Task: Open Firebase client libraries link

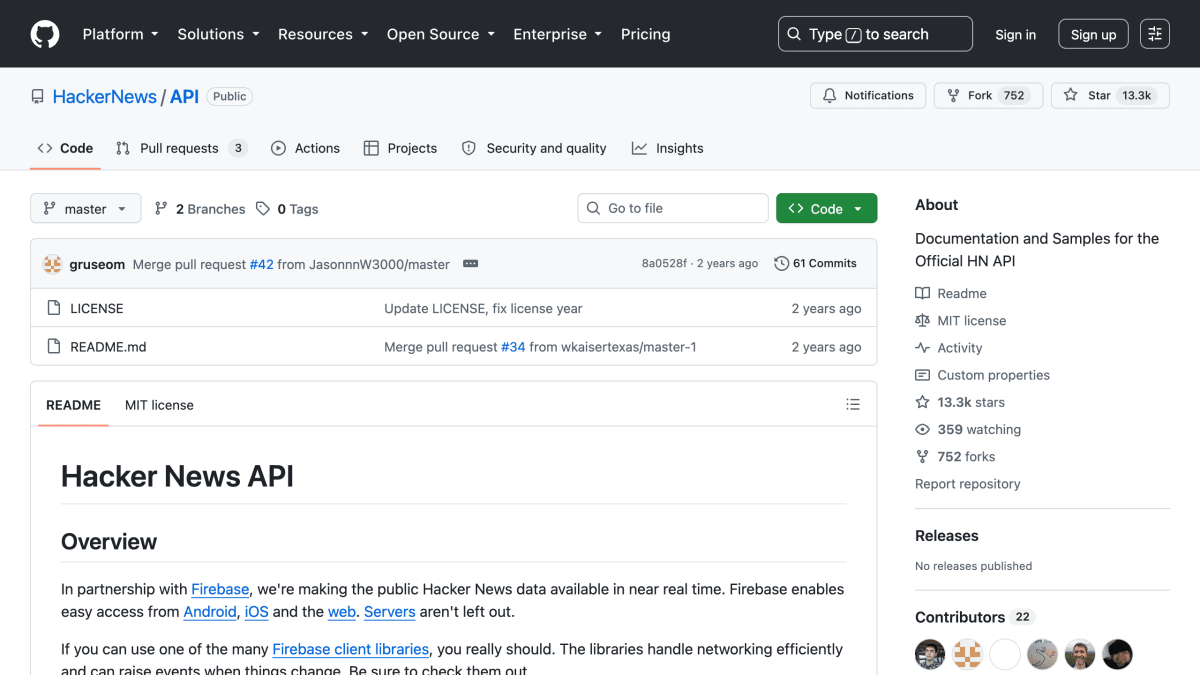Action: pos(351,649)
